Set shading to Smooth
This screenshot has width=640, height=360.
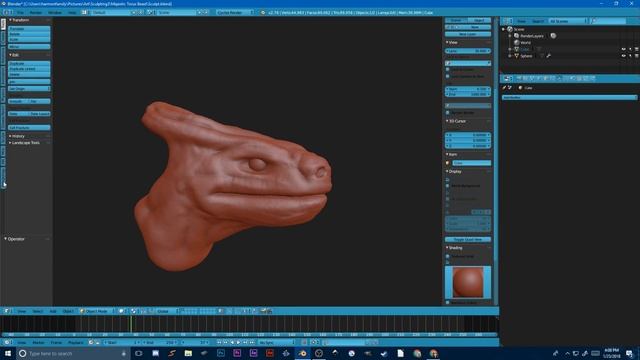(x=18, y=101)
